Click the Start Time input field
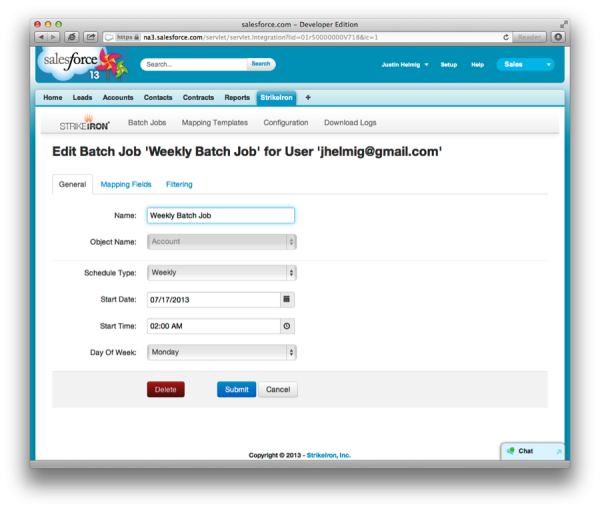The width and height of the screenshot is (600, 511). [x=214, y=326]
